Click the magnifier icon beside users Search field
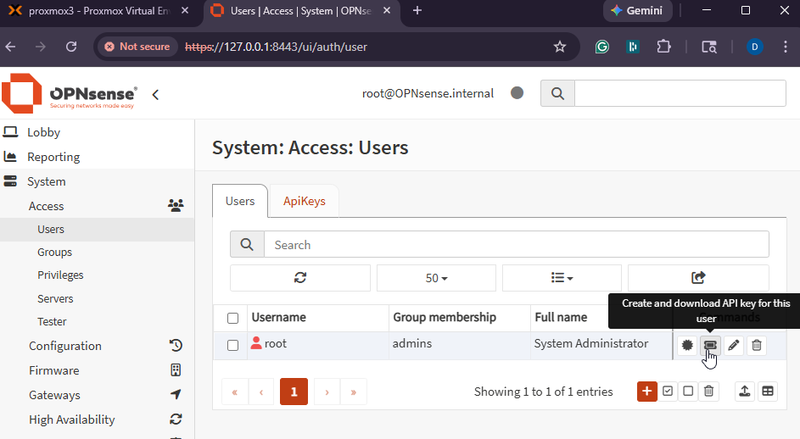Screen dimensions: 800x439 (247, 245)
